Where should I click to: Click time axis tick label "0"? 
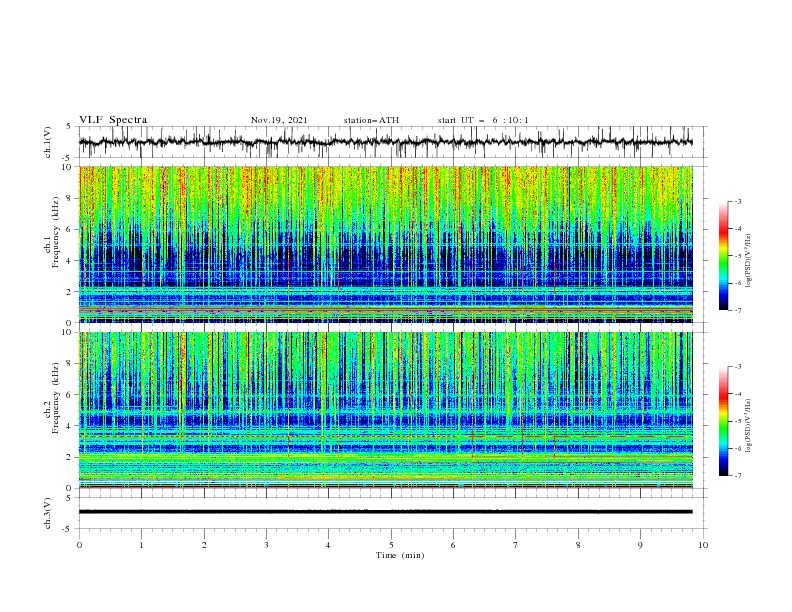79,545
